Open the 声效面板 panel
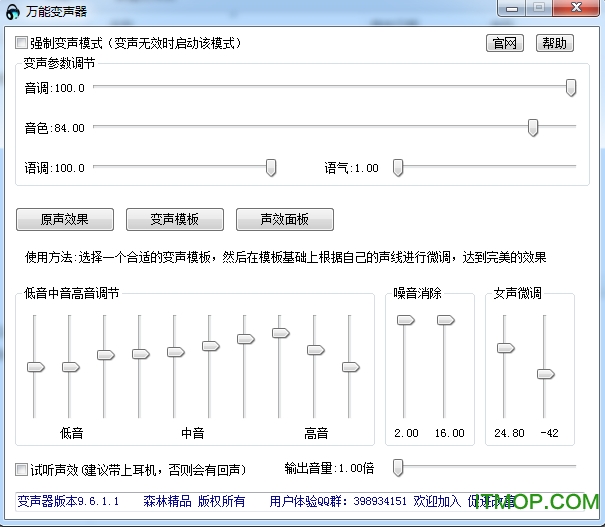This screenshot has height=527, width=605. [285, 219]
